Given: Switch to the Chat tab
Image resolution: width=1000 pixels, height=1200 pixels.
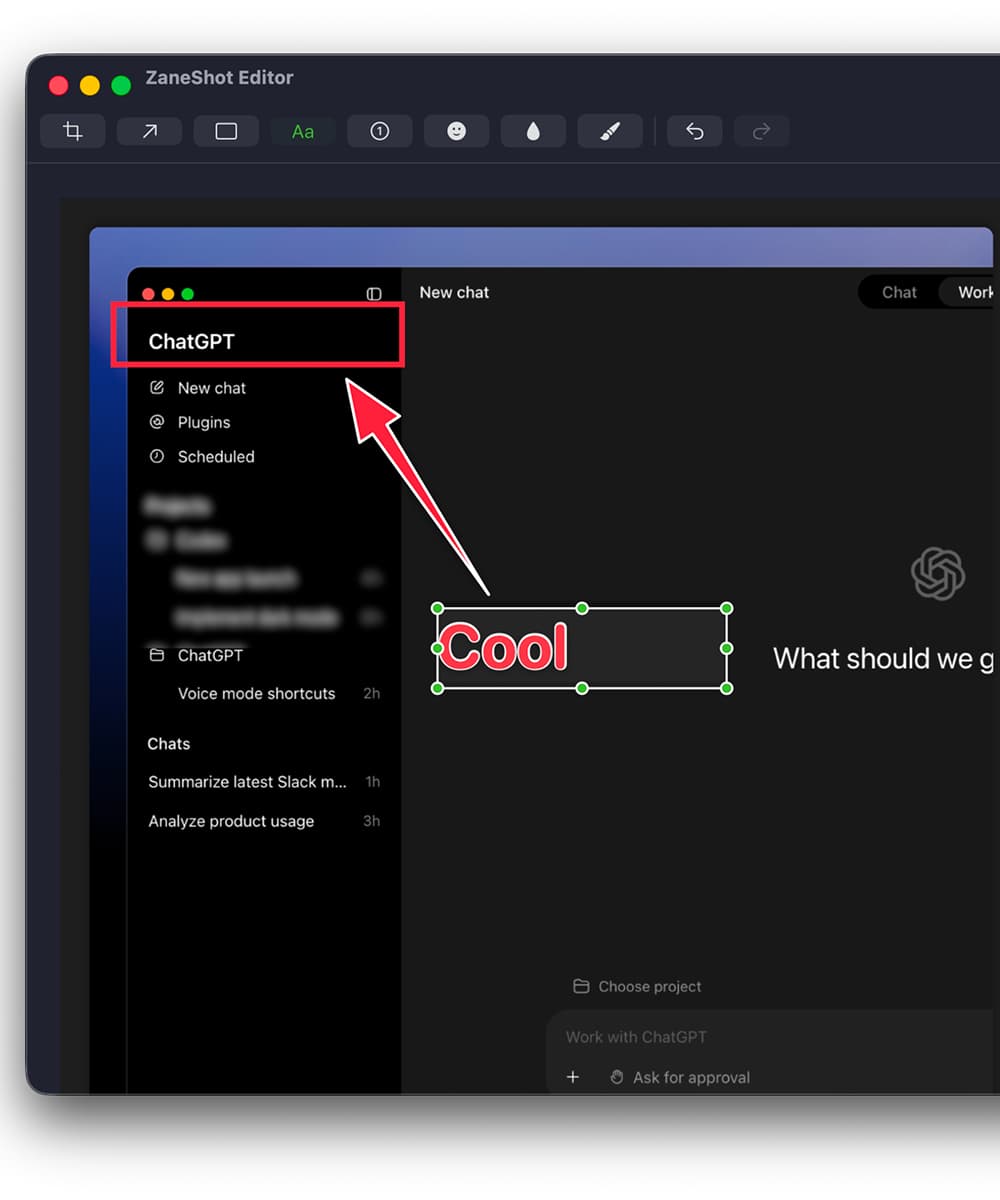Looking at the screenshot, I should point(899,292).
